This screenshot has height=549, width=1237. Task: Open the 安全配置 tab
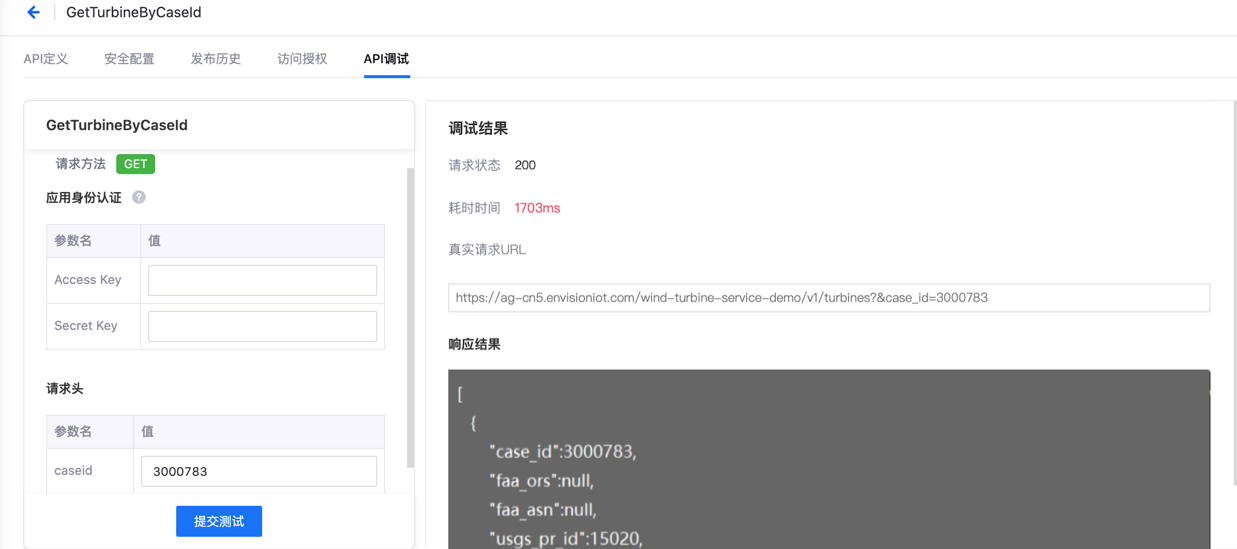[129, 59]
